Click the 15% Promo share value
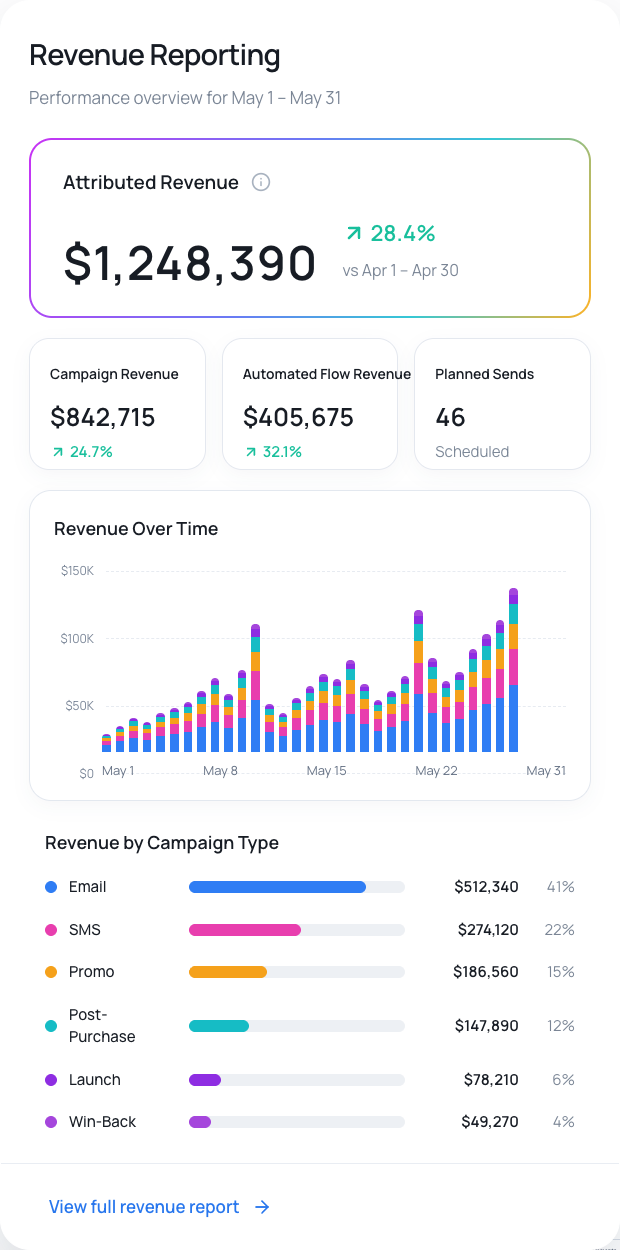This screenshot has height=1250, width=620. [x=561, y=972]
